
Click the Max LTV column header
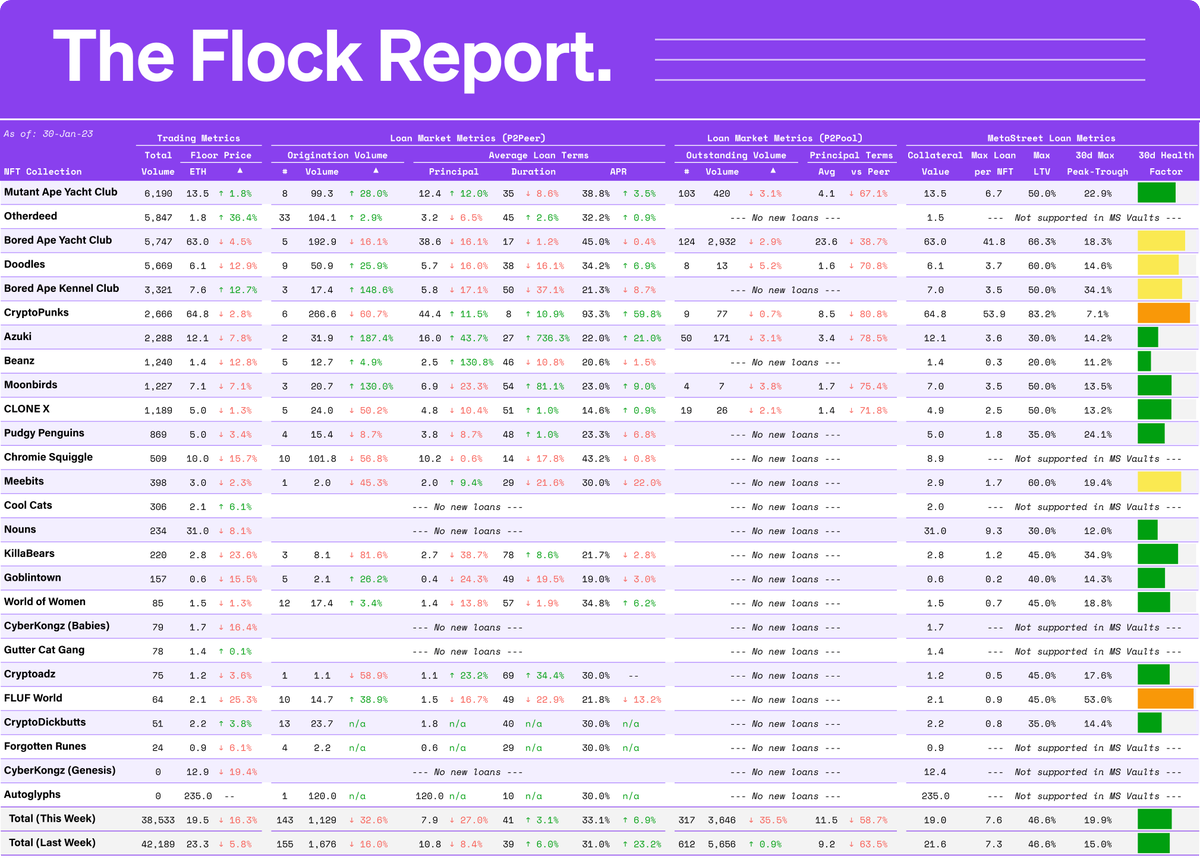tap(1041, 163)
